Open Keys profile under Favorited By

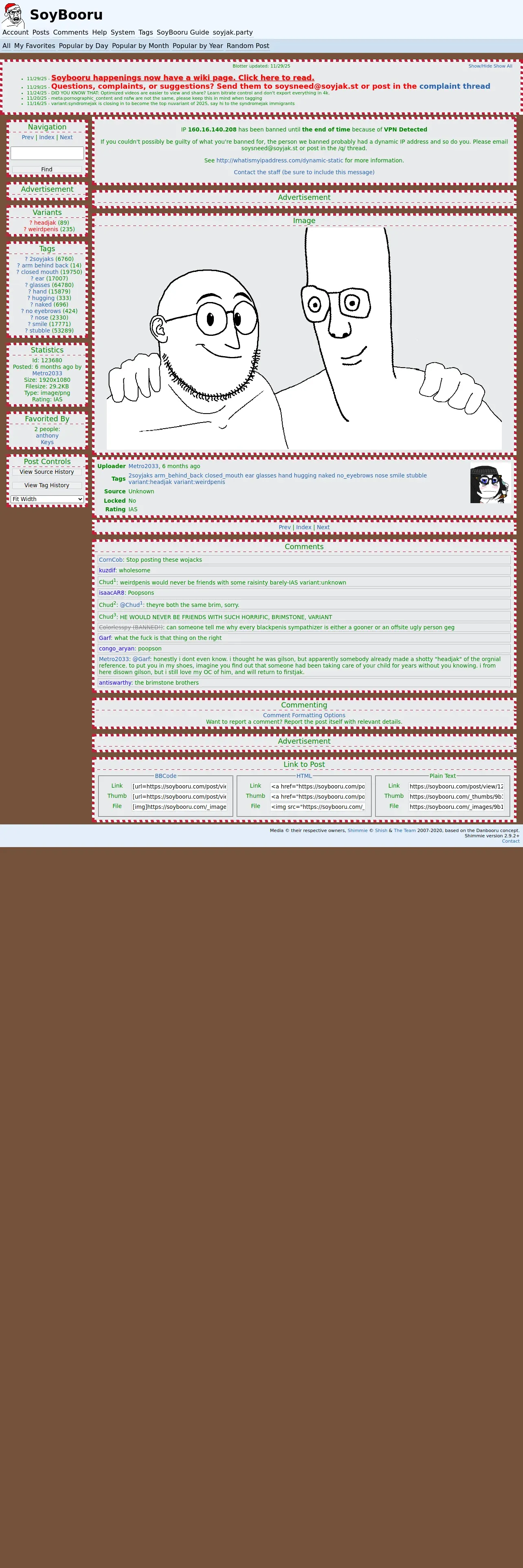tap(47, 442)
